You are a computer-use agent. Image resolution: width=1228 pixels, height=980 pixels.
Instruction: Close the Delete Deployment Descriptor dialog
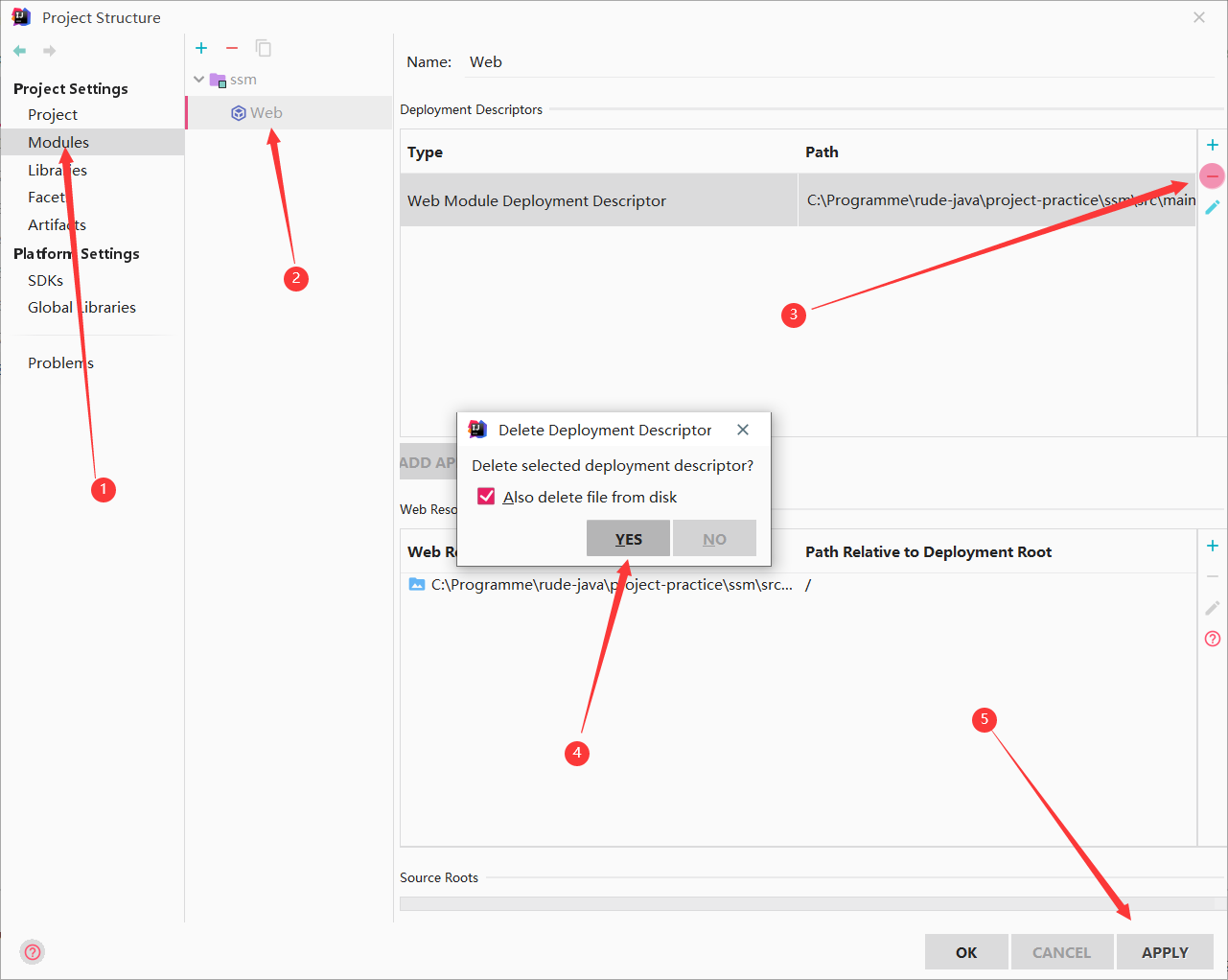[743, 430]
